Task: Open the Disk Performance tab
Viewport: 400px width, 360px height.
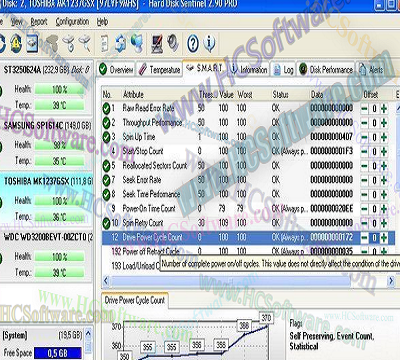Action: (326, 70)
